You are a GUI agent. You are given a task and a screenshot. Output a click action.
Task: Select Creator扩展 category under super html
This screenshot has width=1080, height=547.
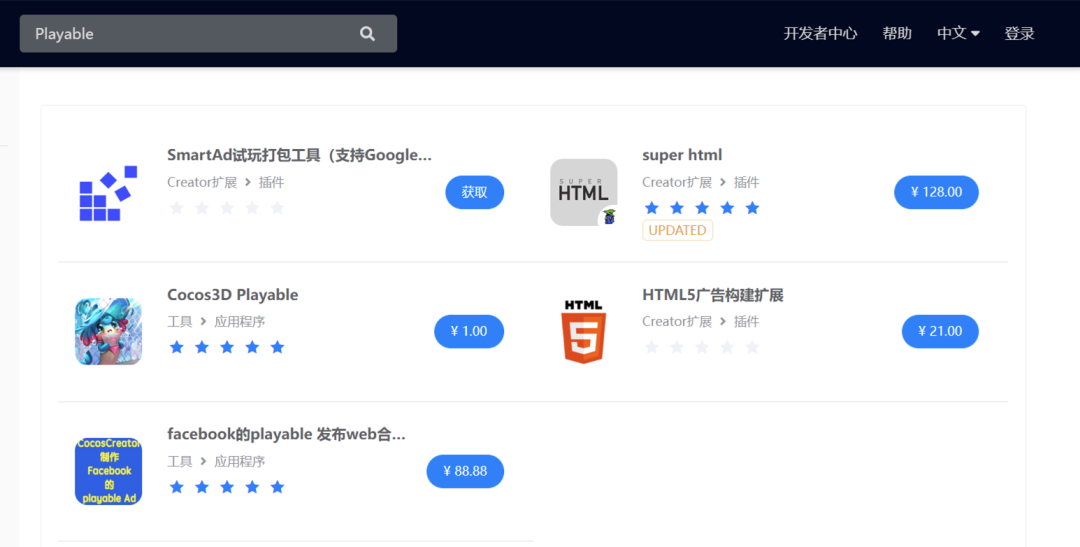coord(677,183)
